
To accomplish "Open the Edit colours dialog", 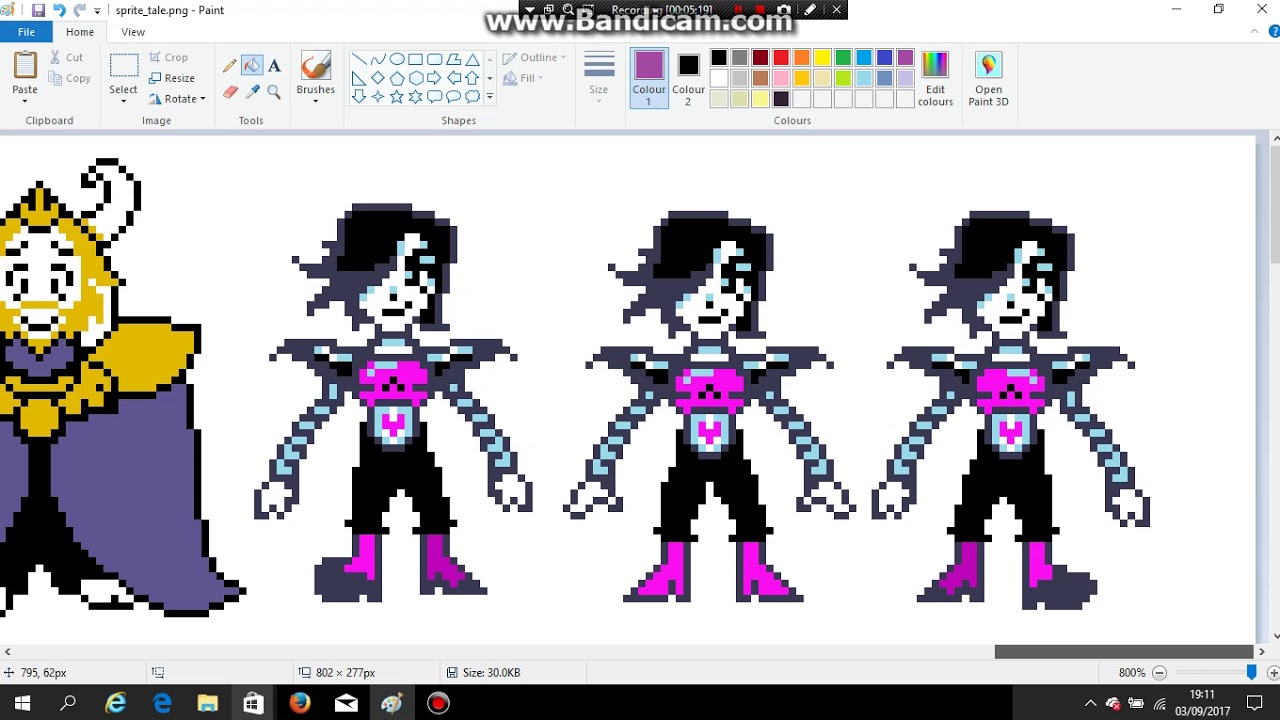I will click(x=935, y=78).
